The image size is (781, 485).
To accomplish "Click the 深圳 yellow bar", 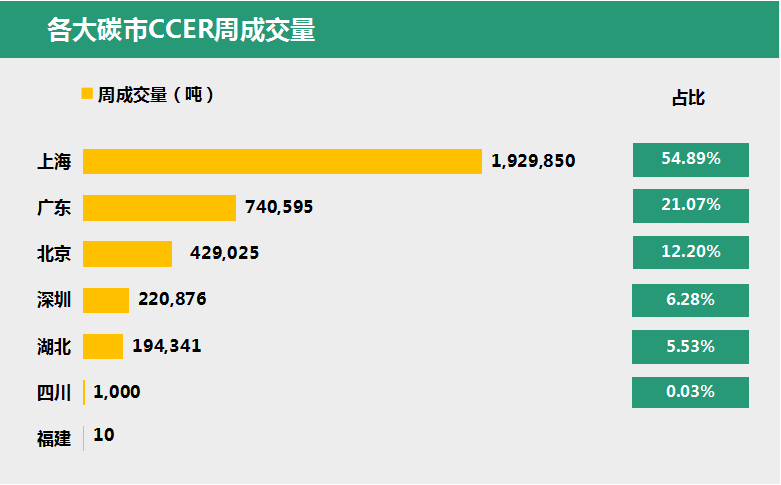I will [106, 300].
